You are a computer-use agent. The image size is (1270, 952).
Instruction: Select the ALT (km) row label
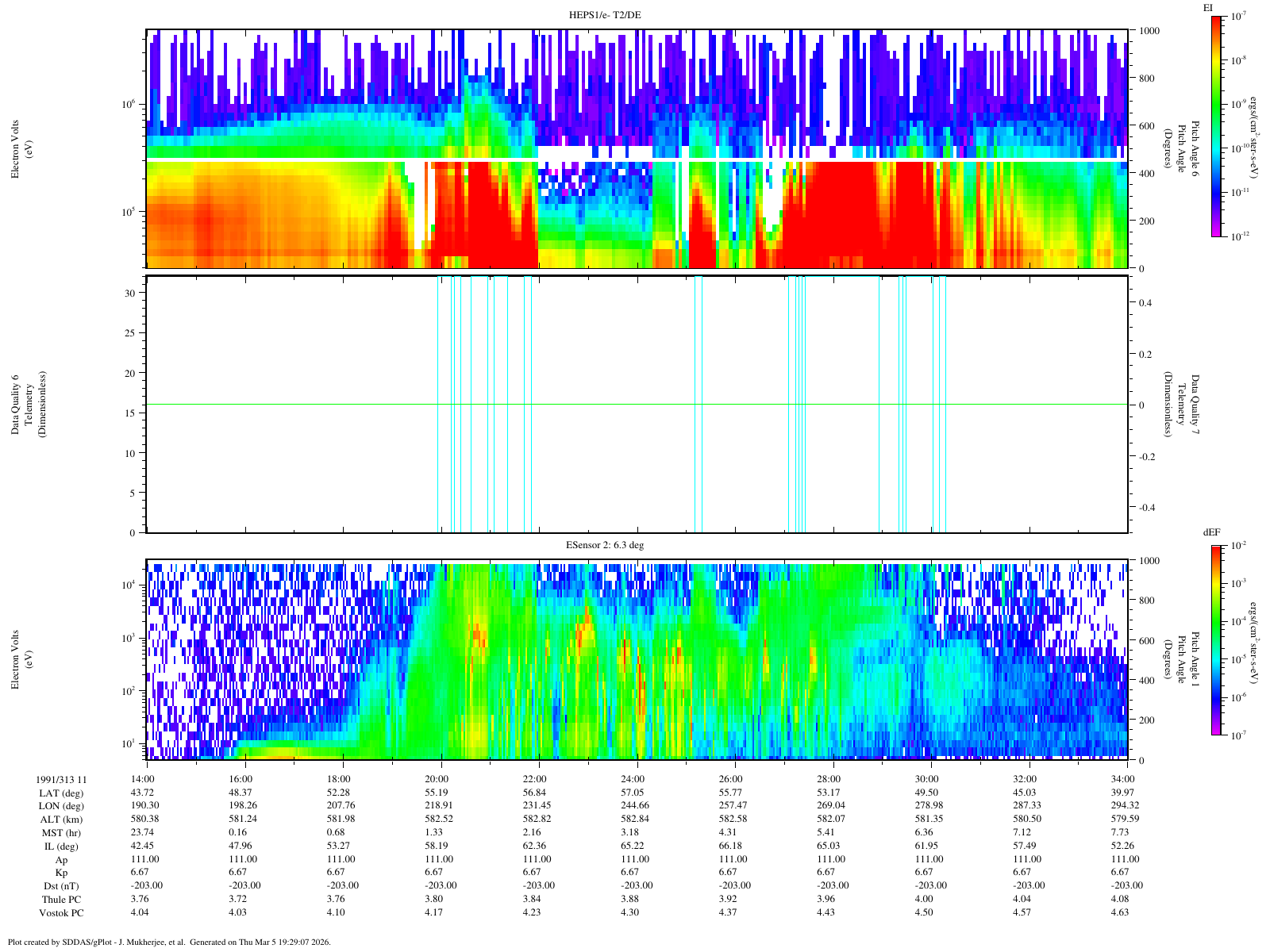61,820
